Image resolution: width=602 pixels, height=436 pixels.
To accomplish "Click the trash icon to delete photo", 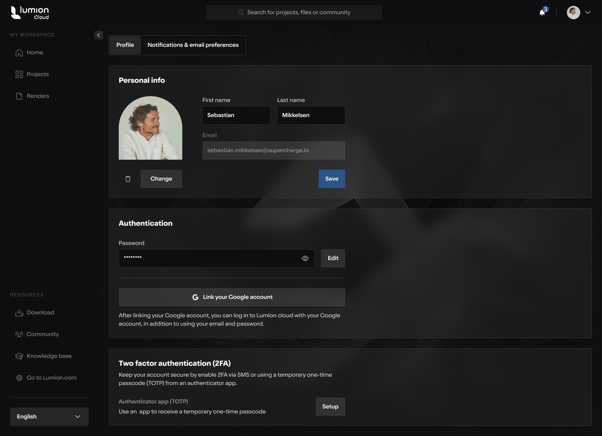I will [x=128, y=179].
